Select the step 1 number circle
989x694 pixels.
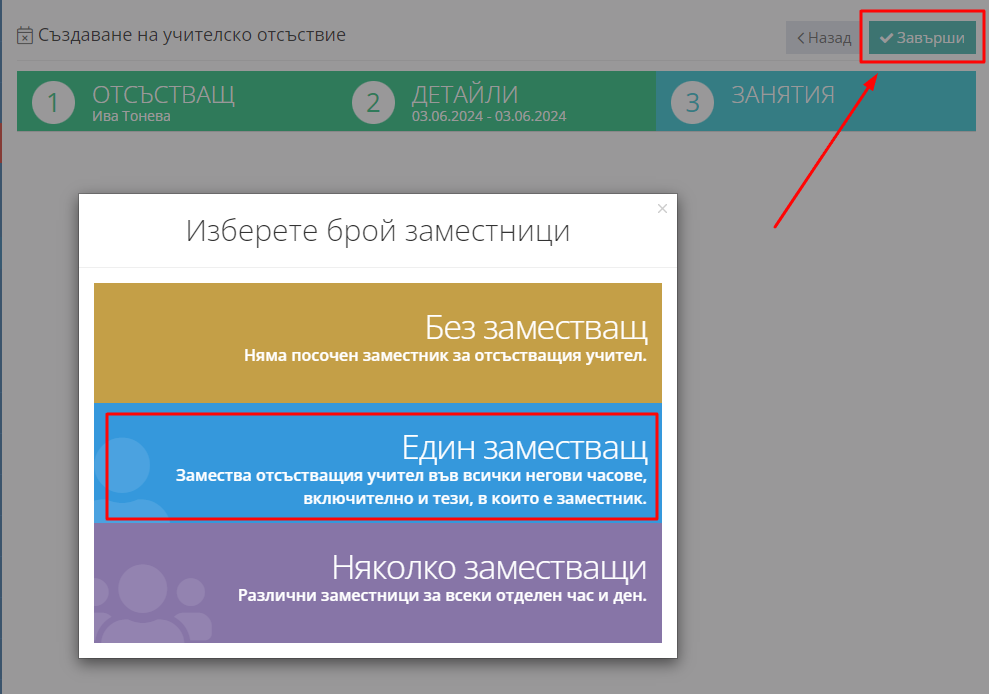pyautogui.click(x=53, y=103)
